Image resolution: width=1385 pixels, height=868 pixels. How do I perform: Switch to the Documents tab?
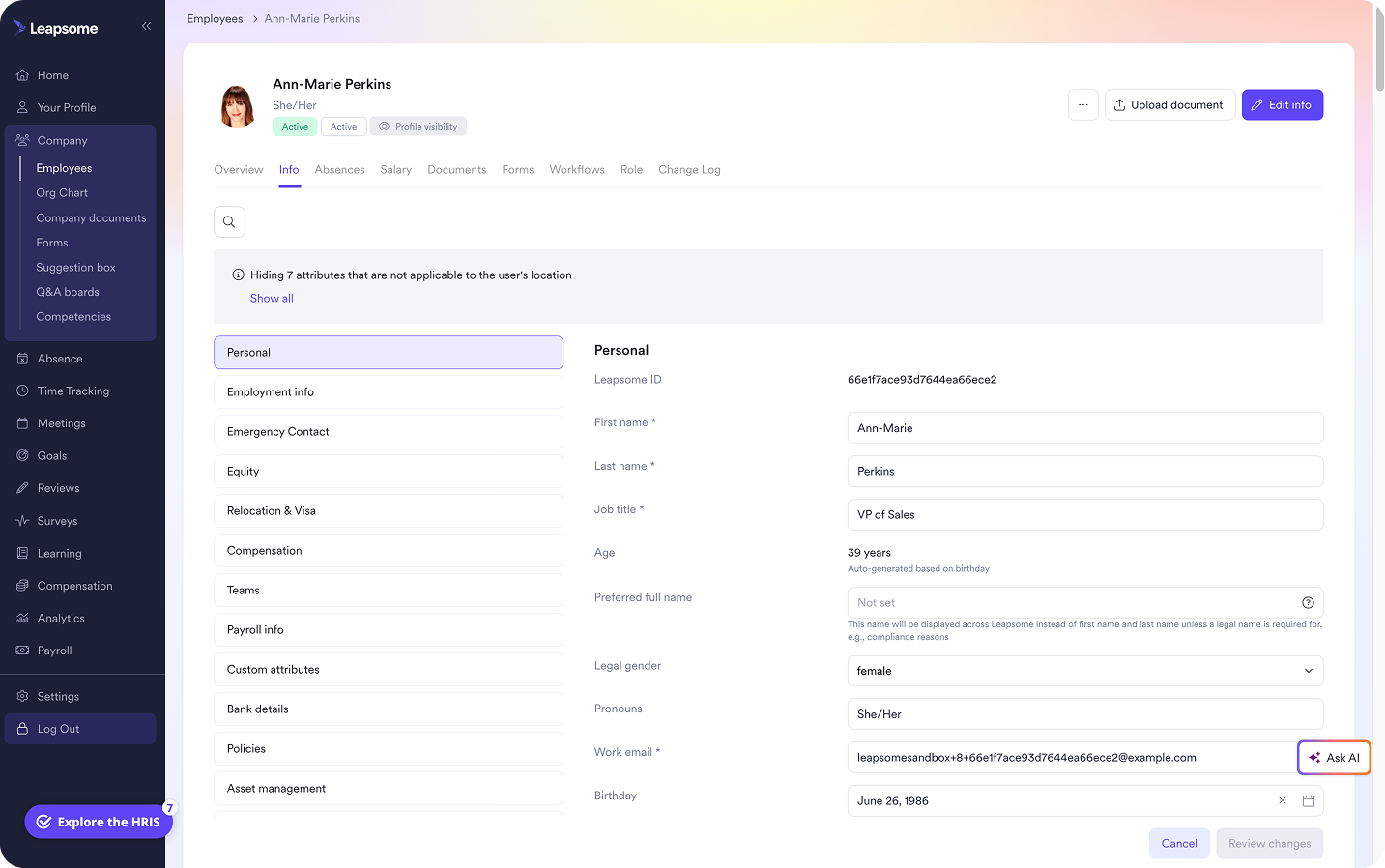(457, 169)
